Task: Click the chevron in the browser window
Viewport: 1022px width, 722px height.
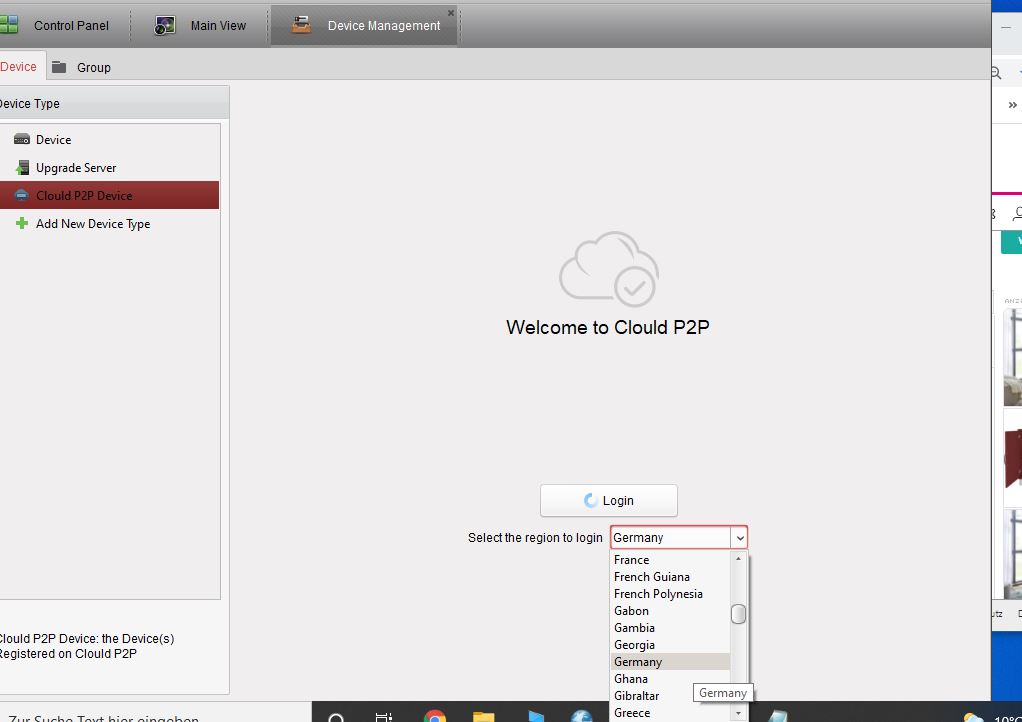Action: point(1012,105)
